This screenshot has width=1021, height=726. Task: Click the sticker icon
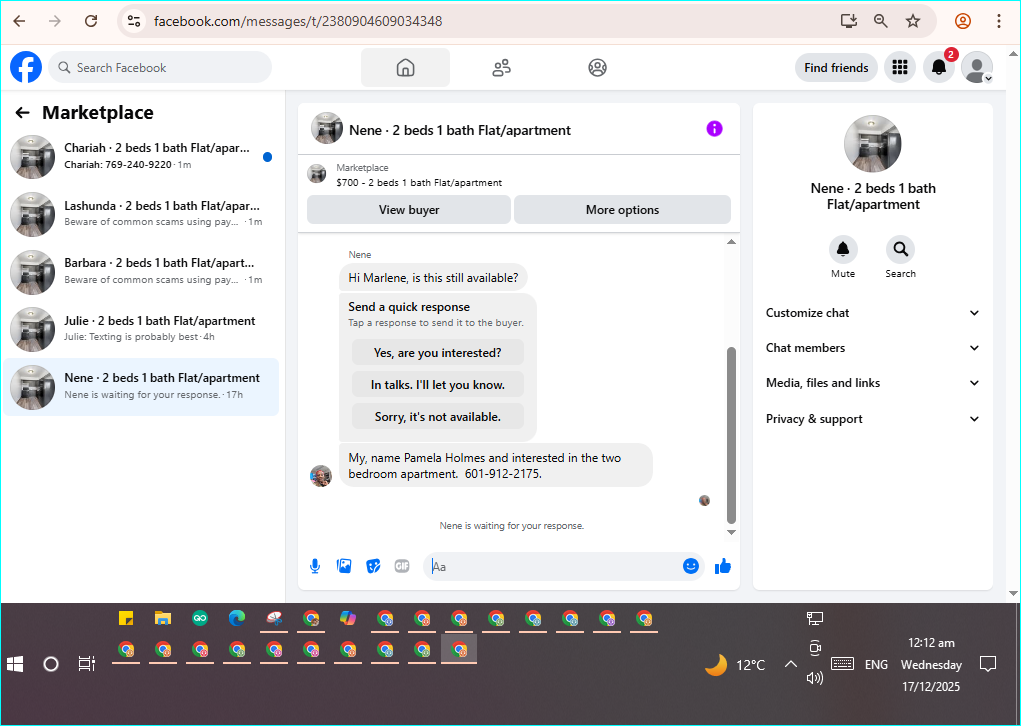(373, 566)
